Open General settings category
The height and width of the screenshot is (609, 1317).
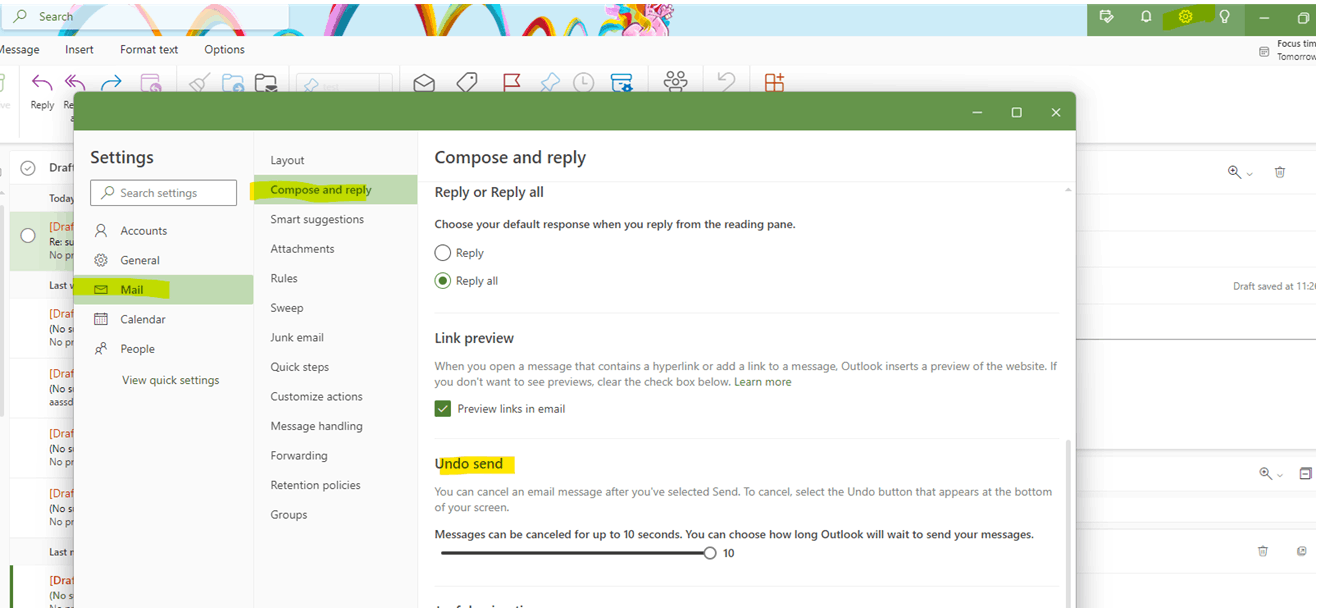coord(163,260)
